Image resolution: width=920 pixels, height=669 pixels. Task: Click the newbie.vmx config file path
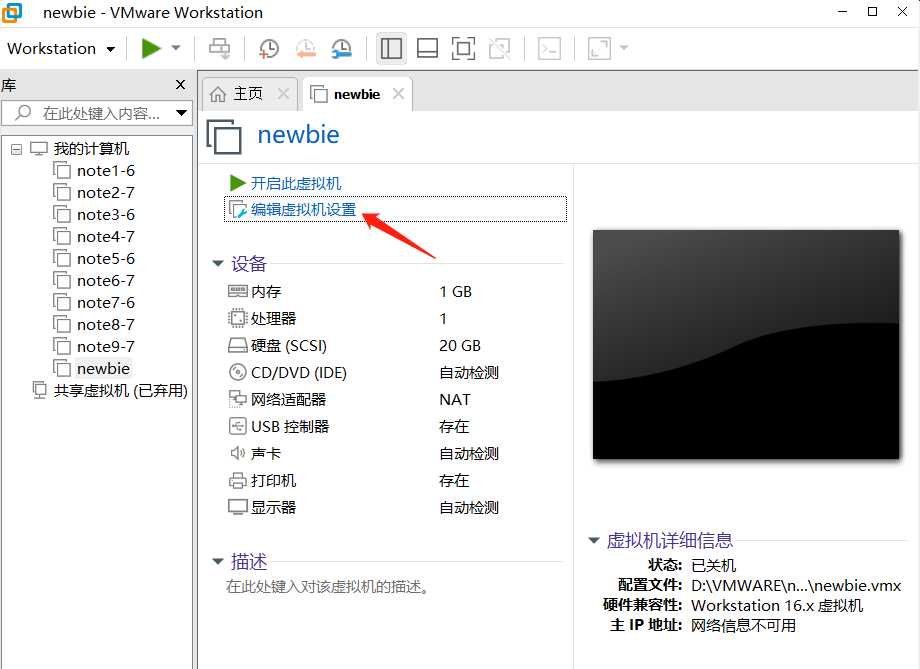click(796, 586)
